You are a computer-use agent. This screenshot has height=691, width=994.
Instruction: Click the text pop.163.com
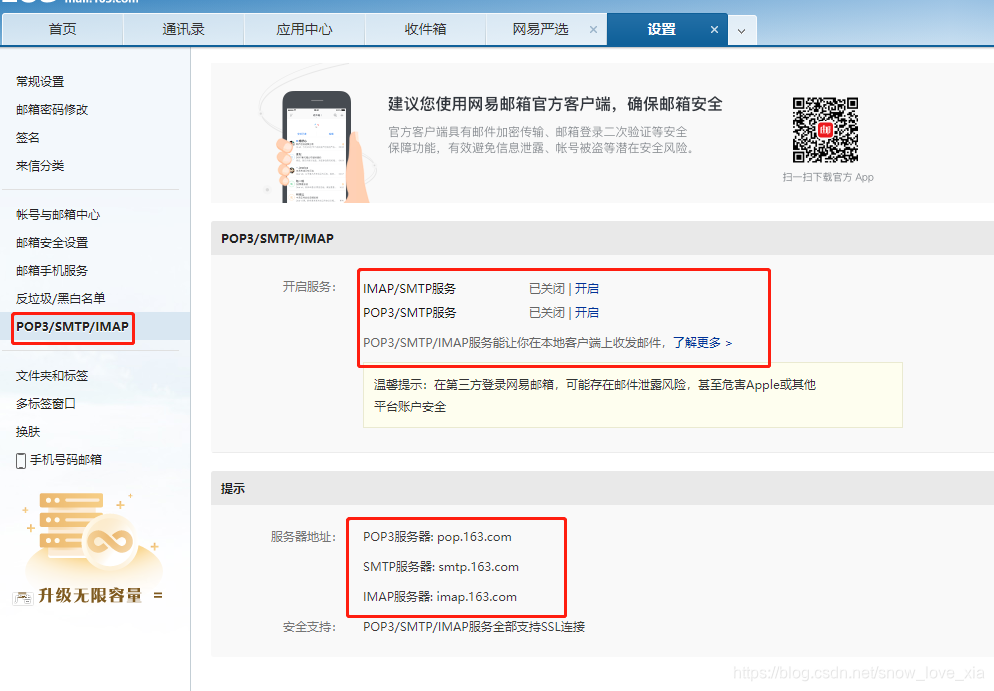(474, 537)
